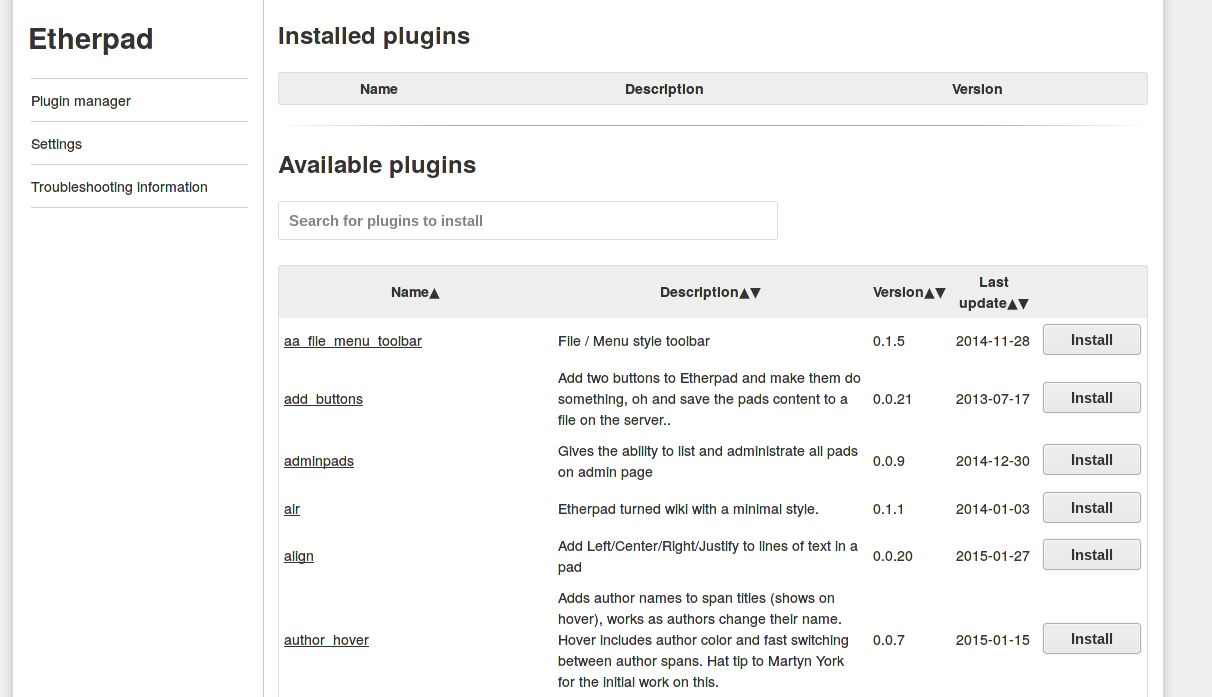The image size is (1212, 697).
Task: Open Troubleshooting information page
Action: tap(119, 187)
